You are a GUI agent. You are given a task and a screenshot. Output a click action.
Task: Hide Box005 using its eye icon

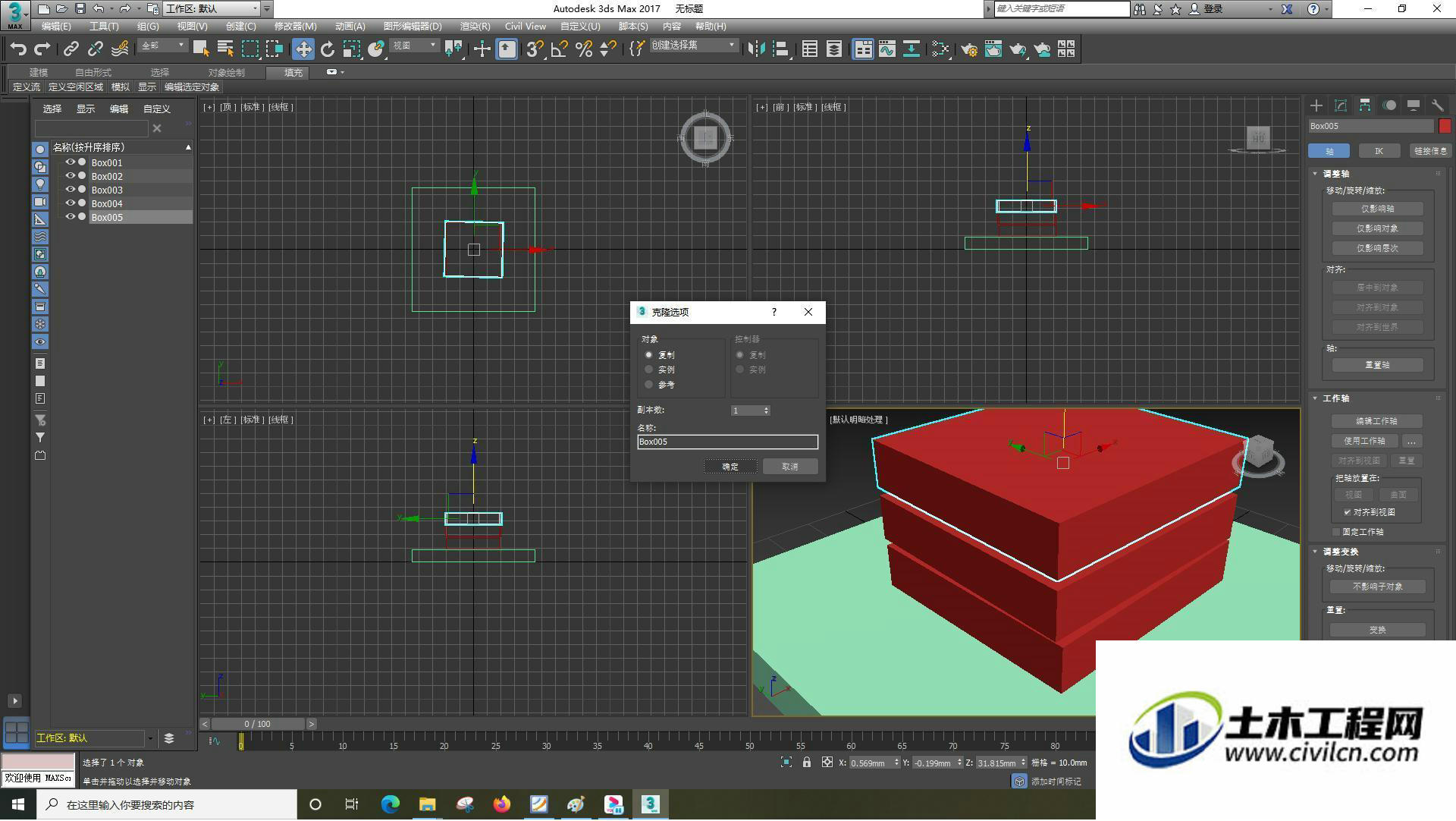[x=70, y=217]
